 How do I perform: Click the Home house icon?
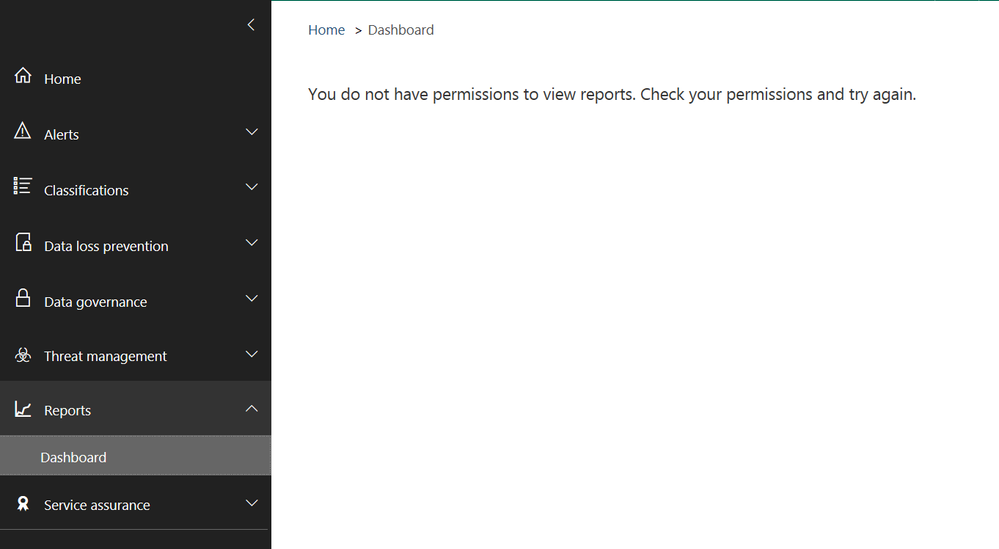(23, 75)
